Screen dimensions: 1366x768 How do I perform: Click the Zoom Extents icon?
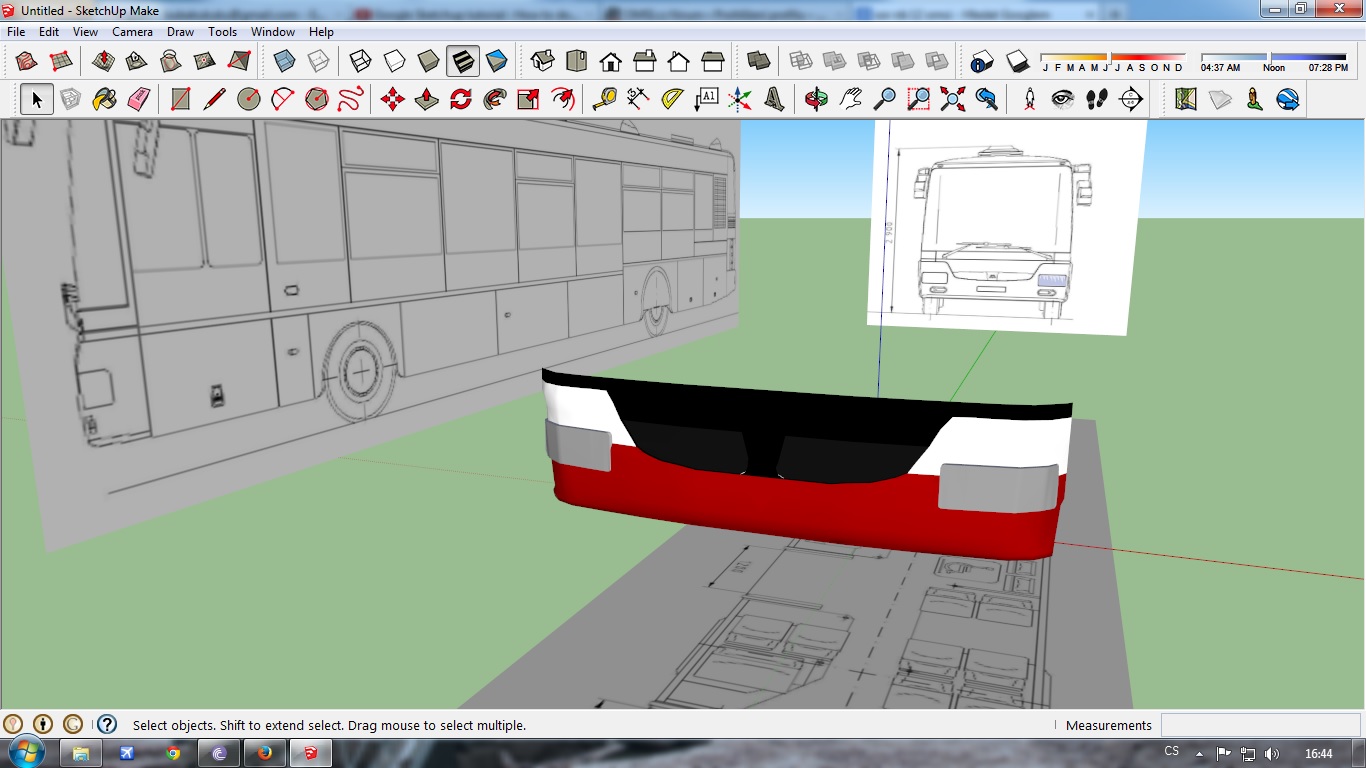point(953,99)
